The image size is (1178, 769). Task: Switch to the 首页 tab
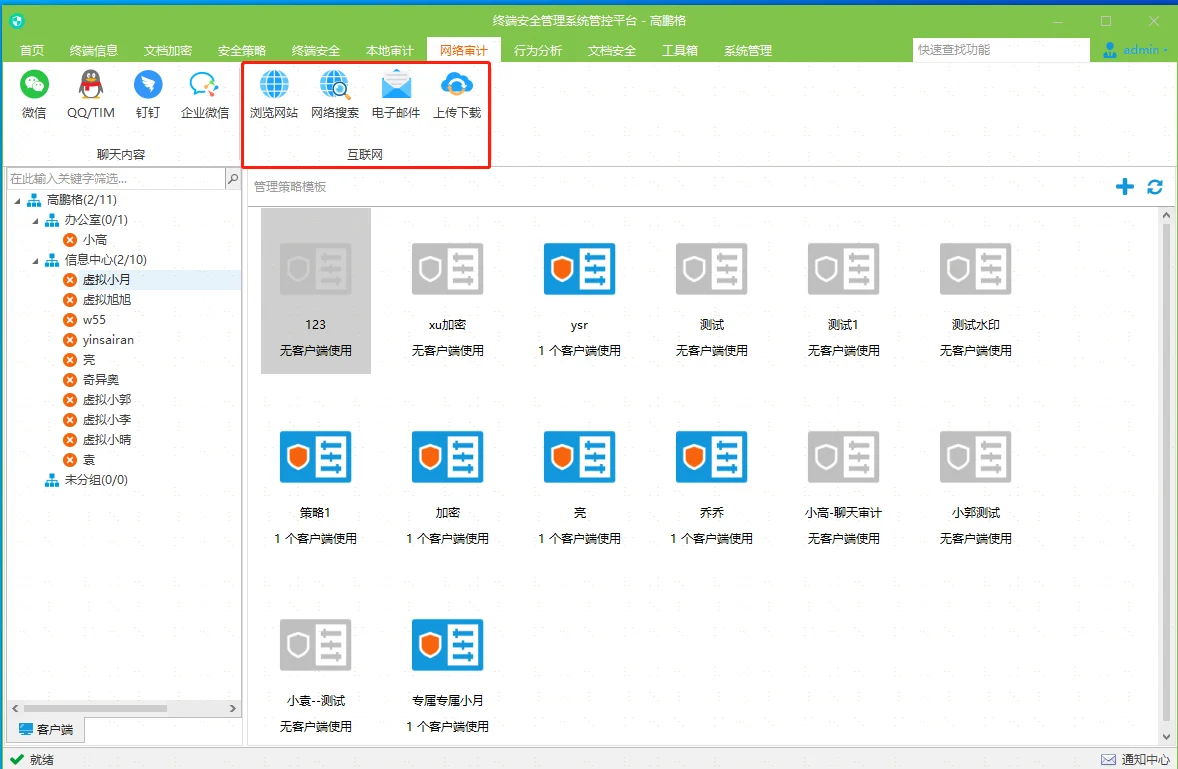click(32, 50)
